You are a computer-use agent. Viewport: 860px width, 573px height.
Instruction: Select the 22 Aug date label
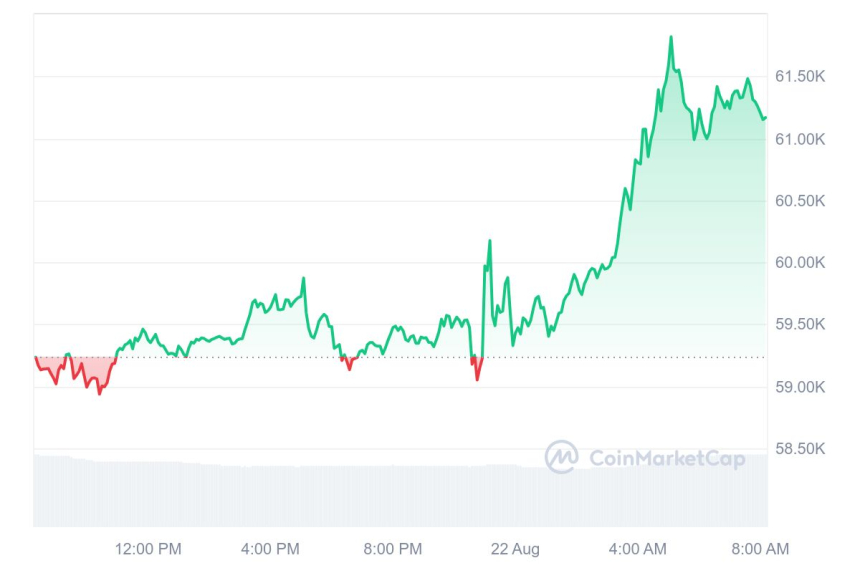coord(515,548)
